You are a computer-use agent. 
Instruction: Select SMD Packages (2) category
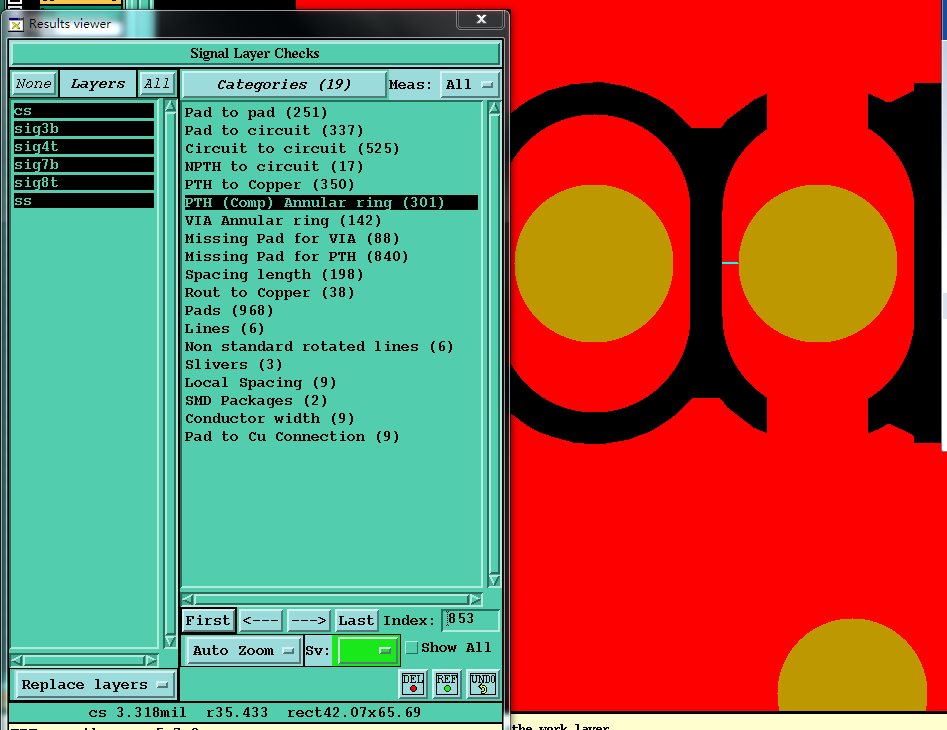tap(256, 401)
